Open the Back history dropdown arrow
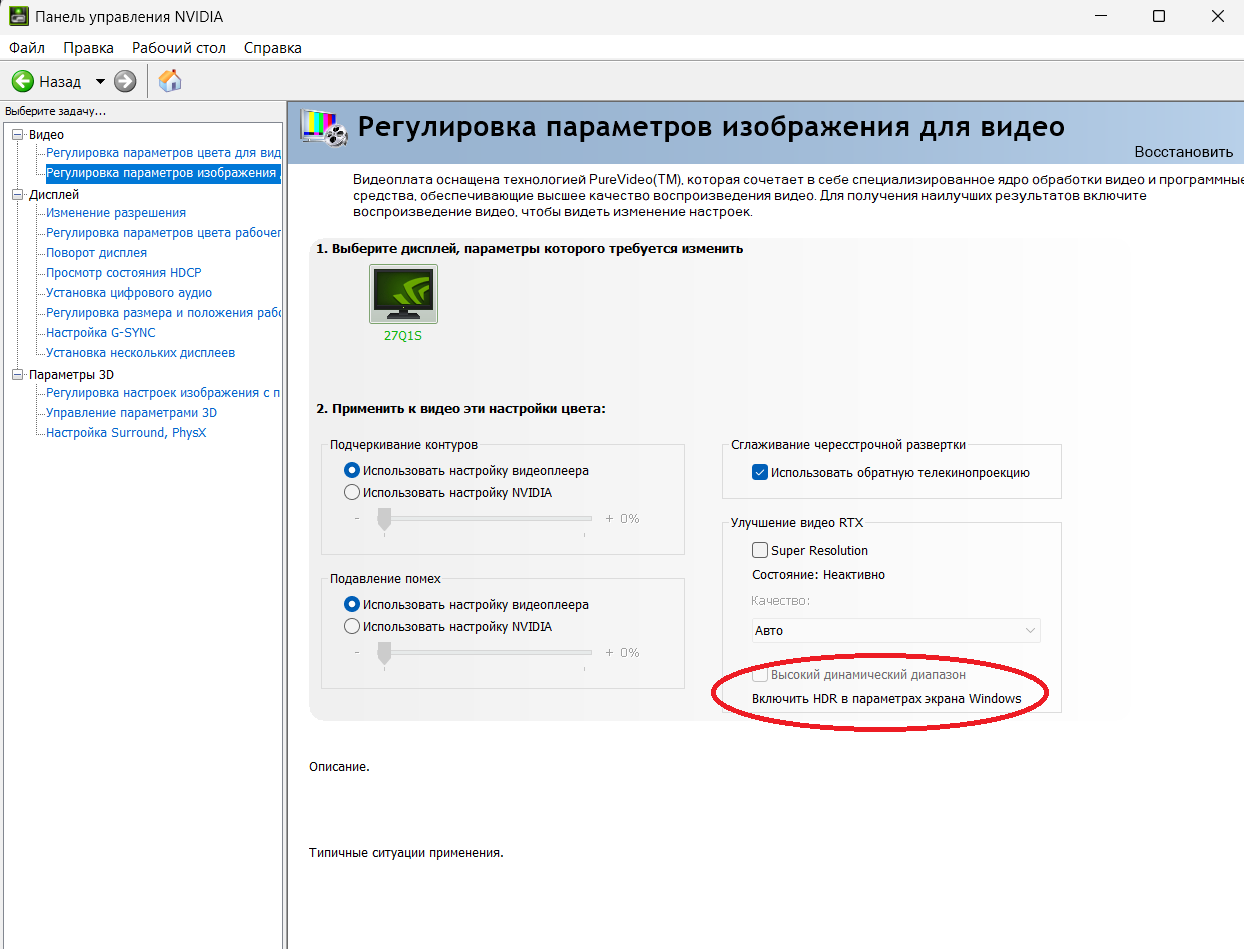1244x949 pixels. coord(100,81)
